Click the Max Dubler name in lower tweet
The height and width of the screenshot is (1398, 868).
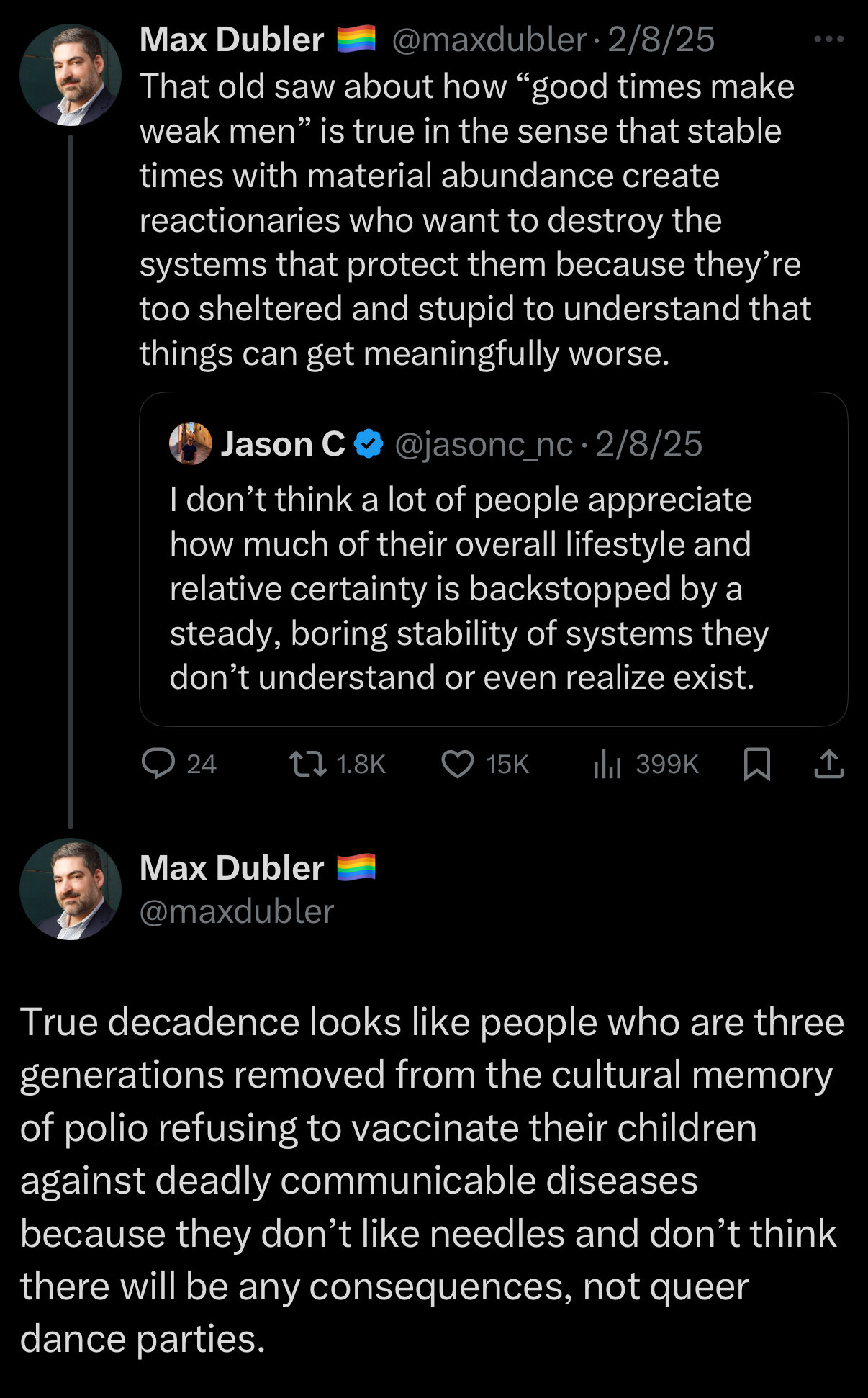(x=232, y=867)
